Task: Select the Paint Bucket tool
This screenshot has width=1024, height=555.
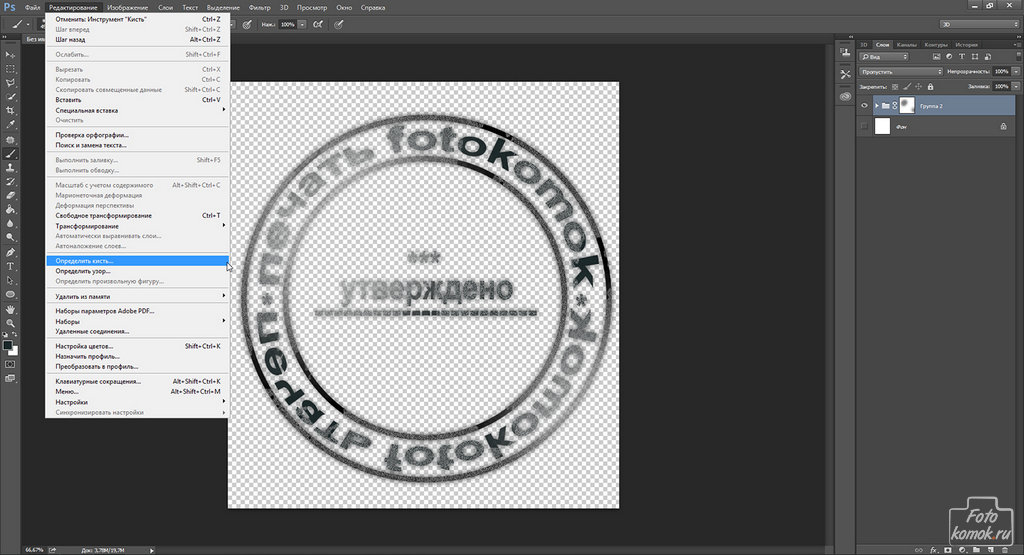Action: (x=10, y=210)
